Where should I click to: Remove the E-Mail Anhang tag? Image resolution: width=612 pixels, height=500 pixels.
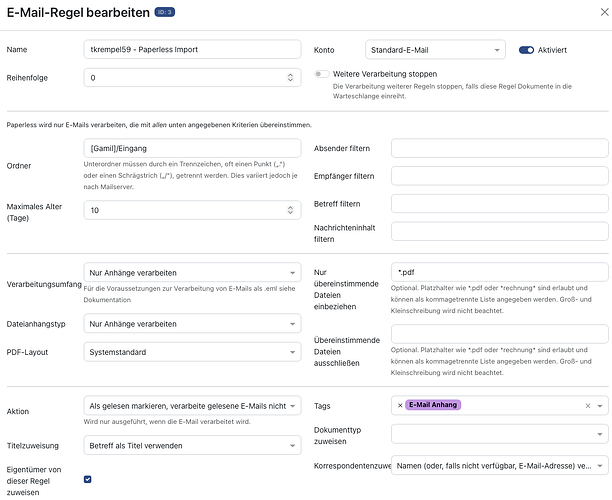[x=400, y=405]
